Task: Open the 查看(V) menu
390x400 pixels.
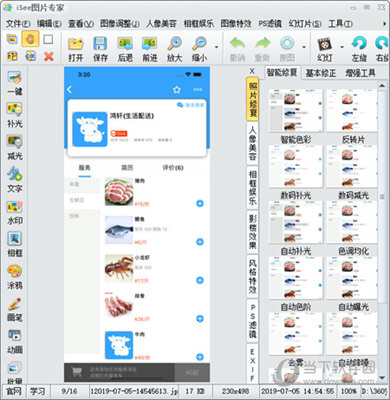Action: (81, 24)
